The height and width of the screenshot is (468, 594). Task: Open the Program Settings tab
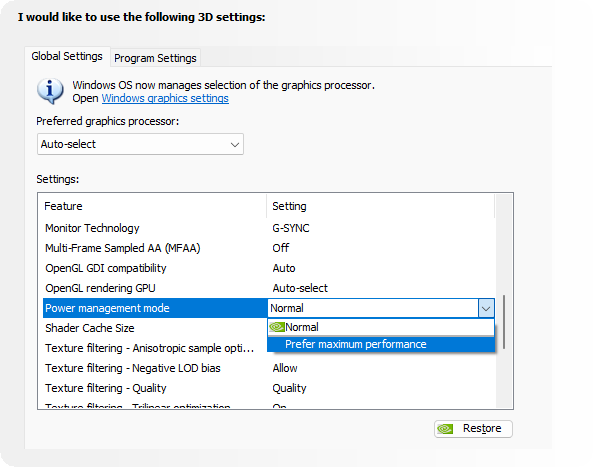pos(155,58)
